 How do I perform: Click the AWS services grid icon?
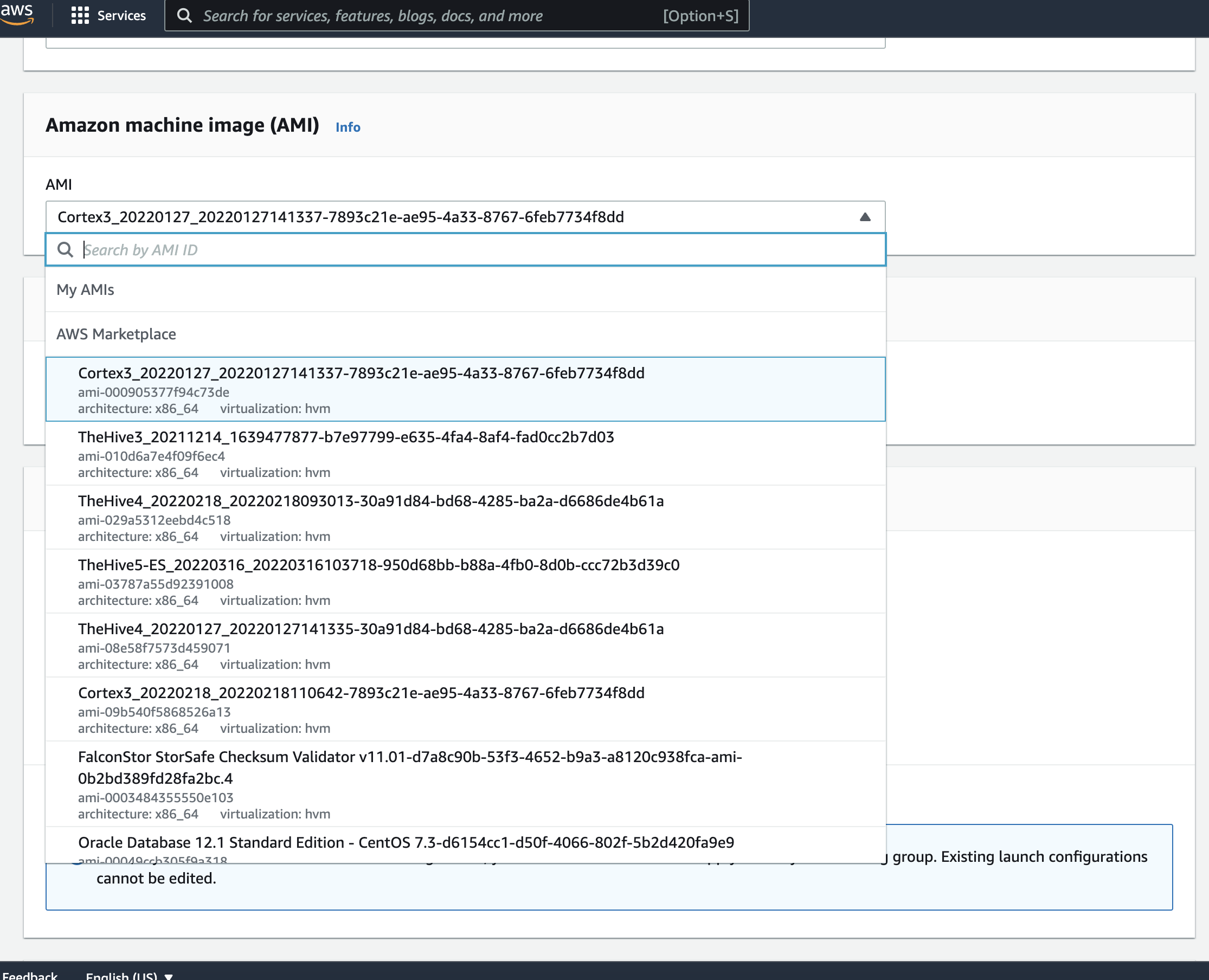point(79,15)
